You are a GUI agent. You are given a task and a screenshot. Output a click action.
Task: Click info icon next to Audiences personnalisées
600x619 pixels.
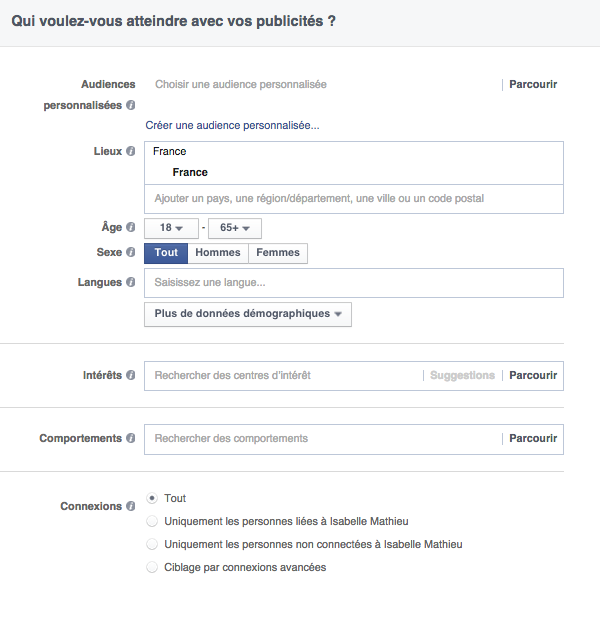[x=131, y=105]
